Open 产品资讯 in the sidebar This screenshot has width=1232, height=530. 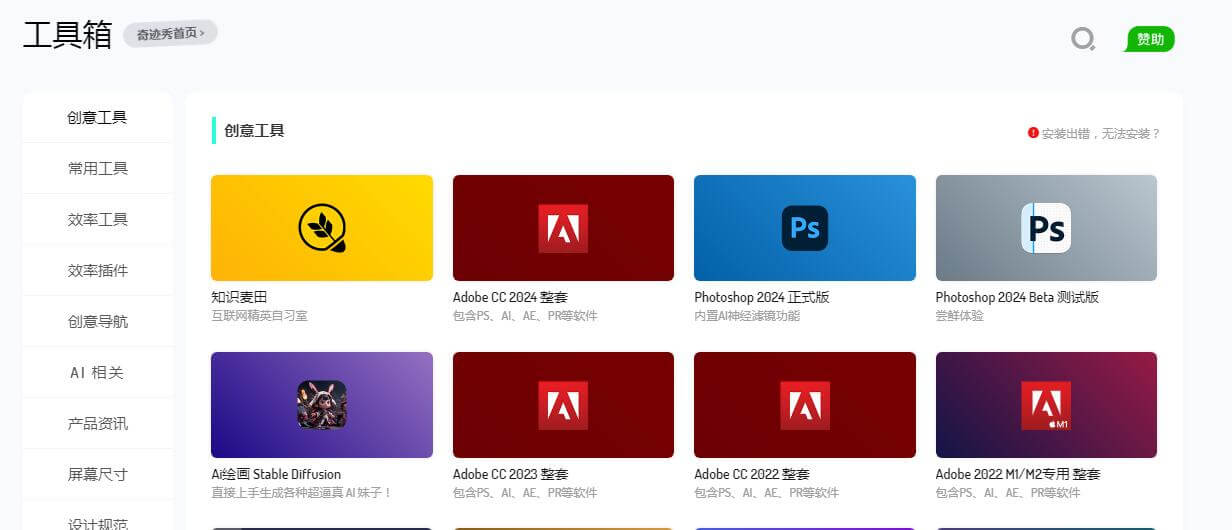97,424
